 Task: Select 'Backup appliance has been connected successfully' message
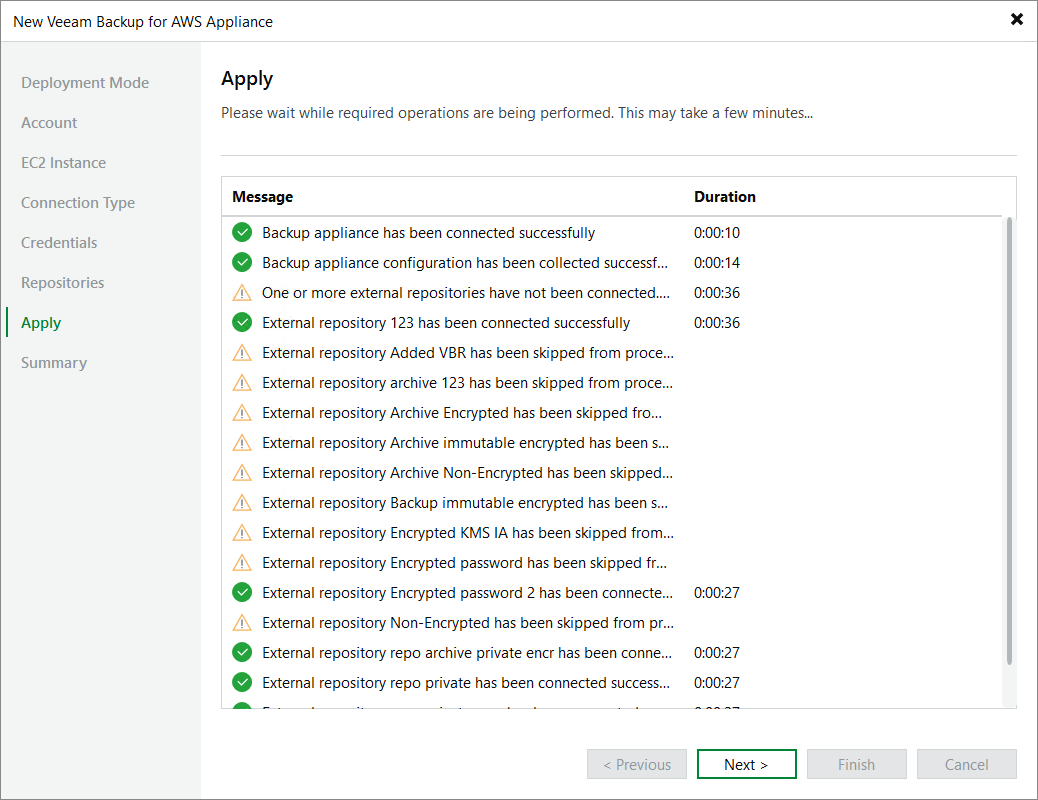point(428,233)
